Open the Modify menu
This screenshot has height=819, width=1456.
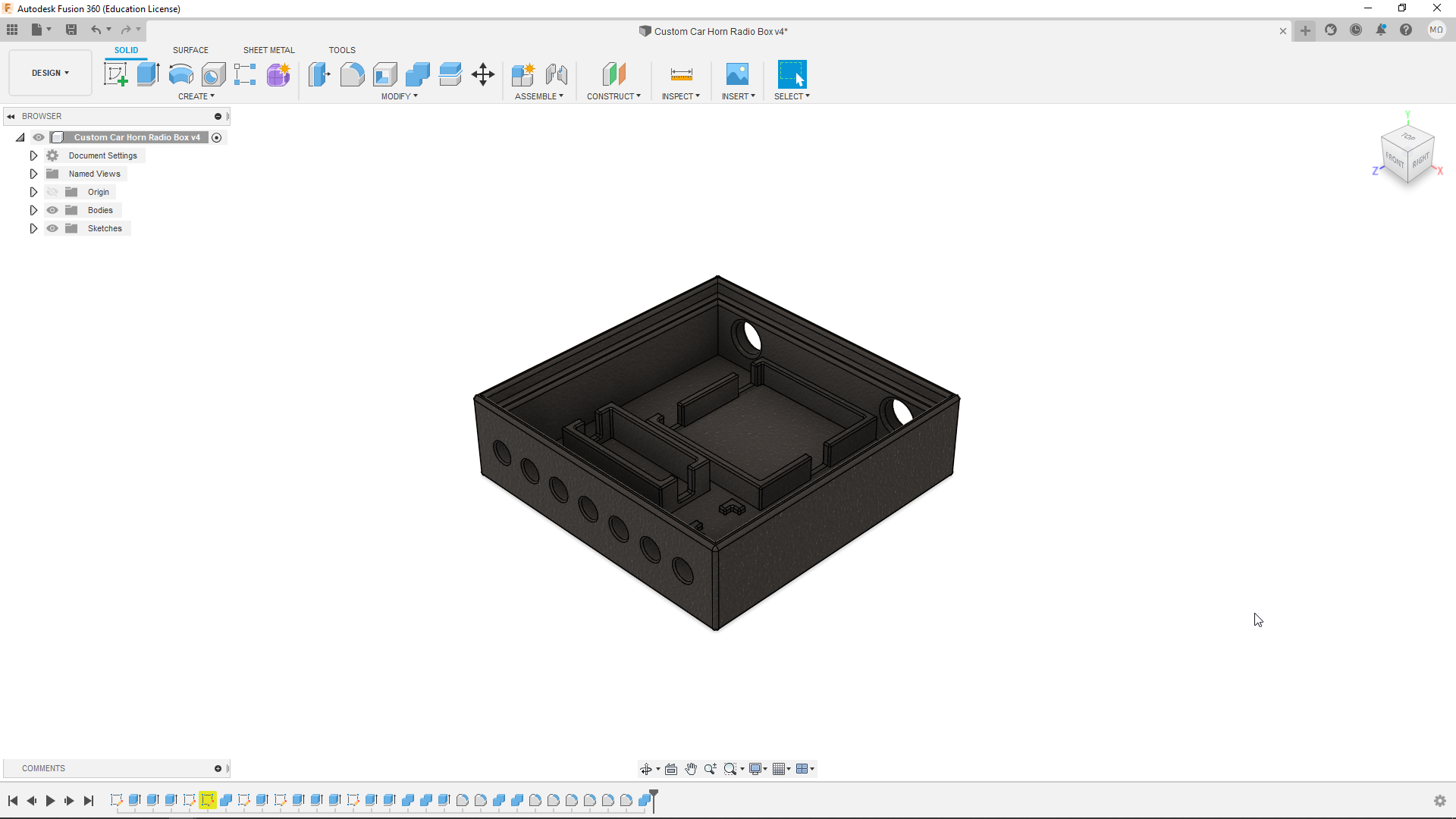point(399,96)
